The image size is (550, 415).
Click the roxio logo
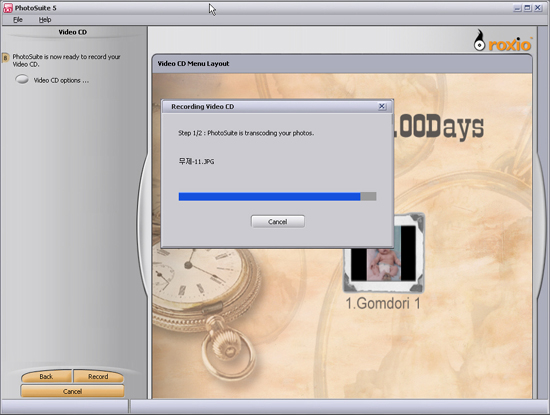coord(502,41)
